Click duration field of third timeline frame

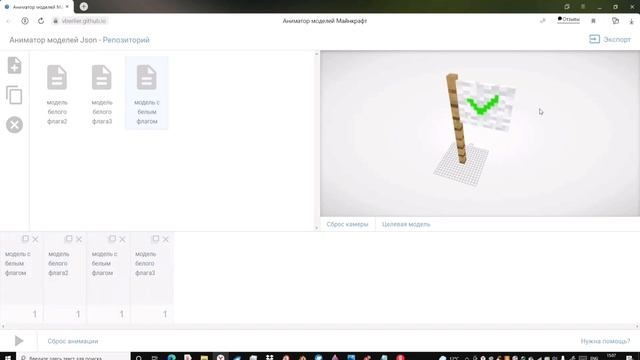coord(108,314)
